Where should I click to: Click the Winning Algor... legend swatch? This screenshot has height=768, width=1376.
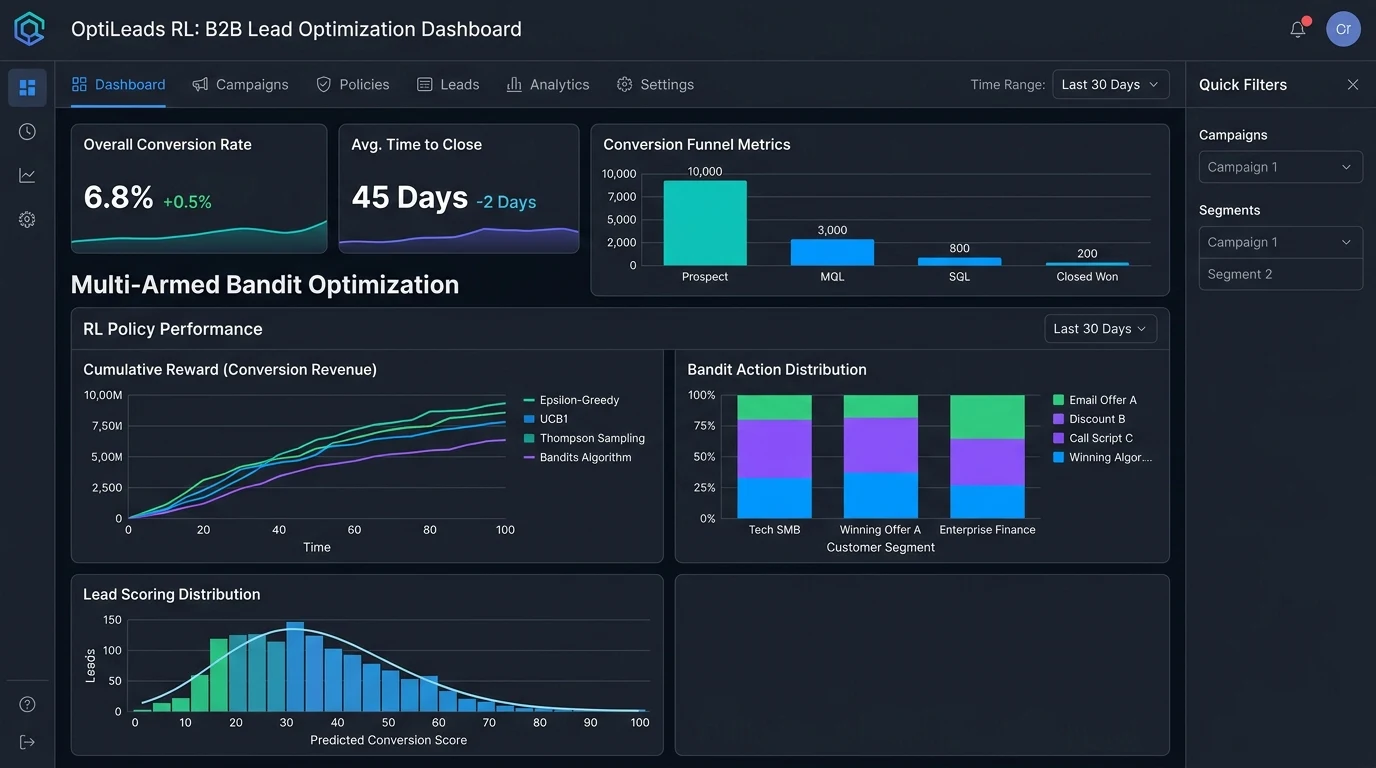[x=1059, y=457]
